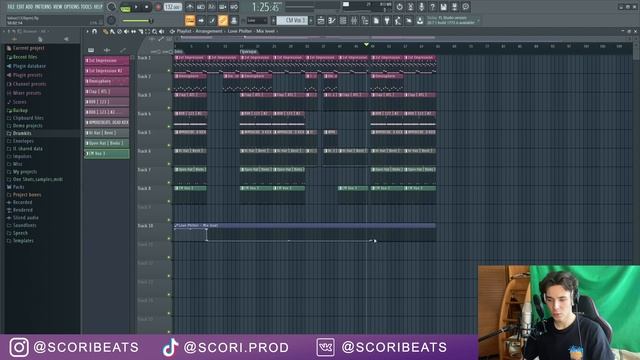Toggle countdown before recording icon

(x=212, y=7)
